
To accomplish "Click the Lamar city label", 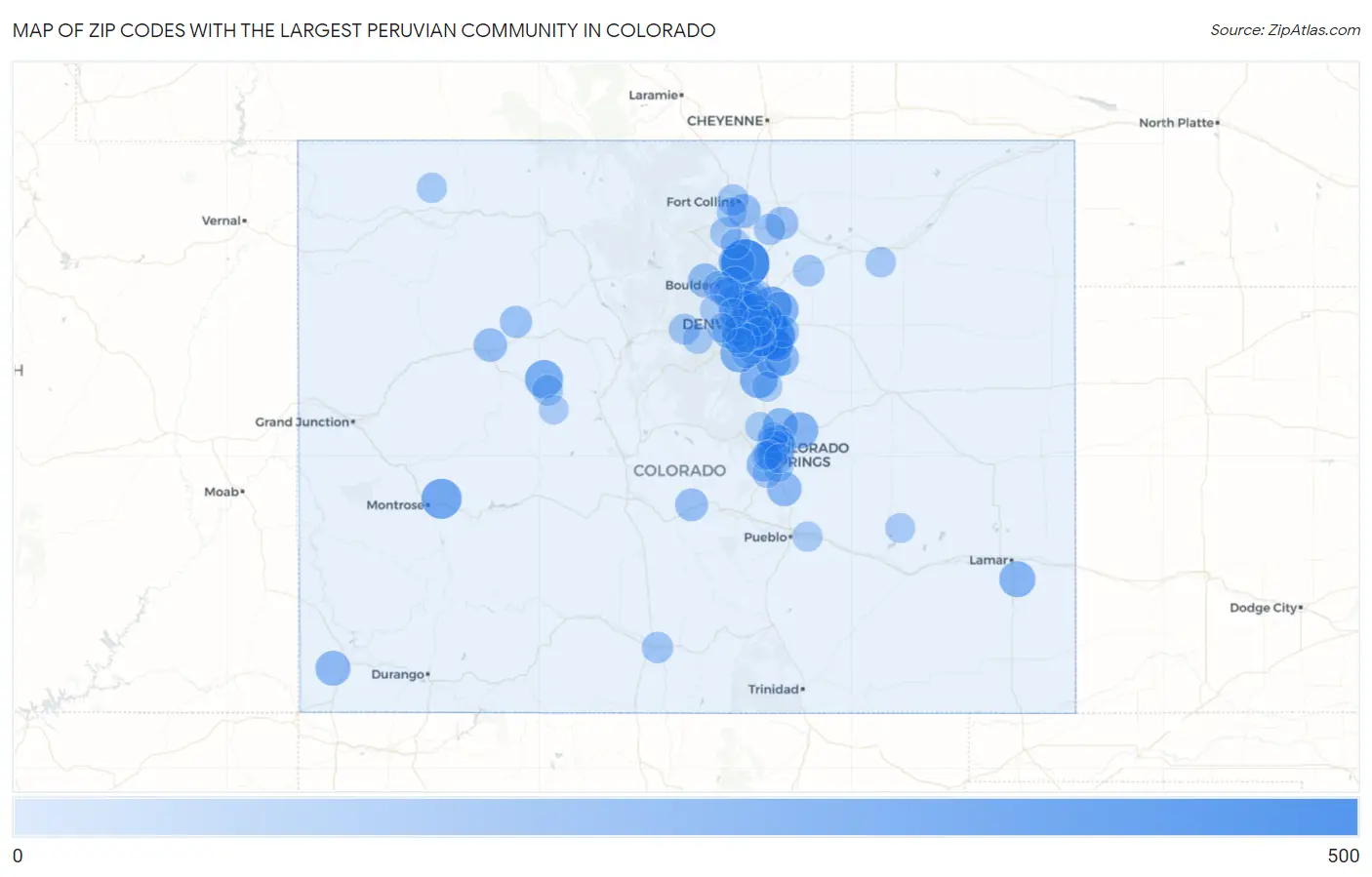I will point(989,560).
